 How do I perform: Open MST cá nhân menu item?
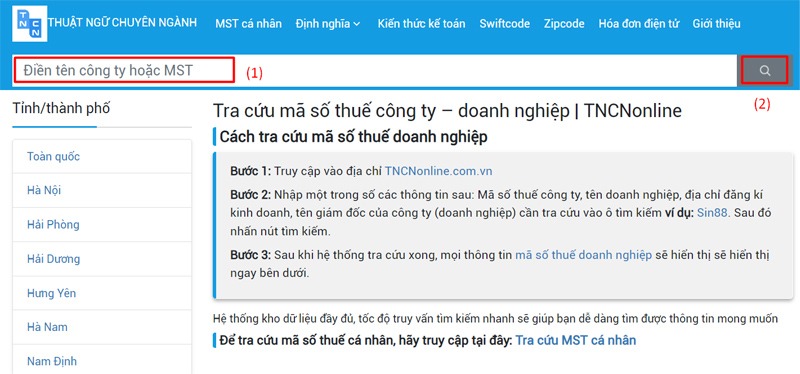(248, 23)
